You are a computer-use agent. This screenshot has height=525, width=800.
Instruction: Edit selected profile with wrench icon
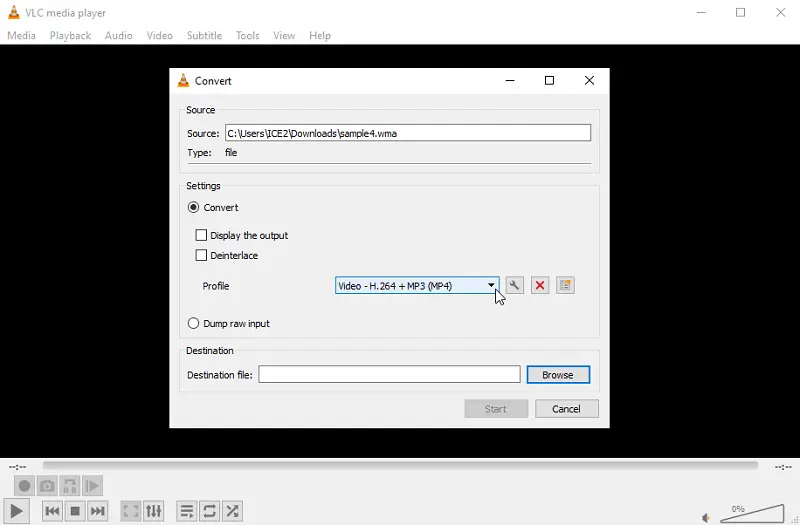[x=514, y=285]
